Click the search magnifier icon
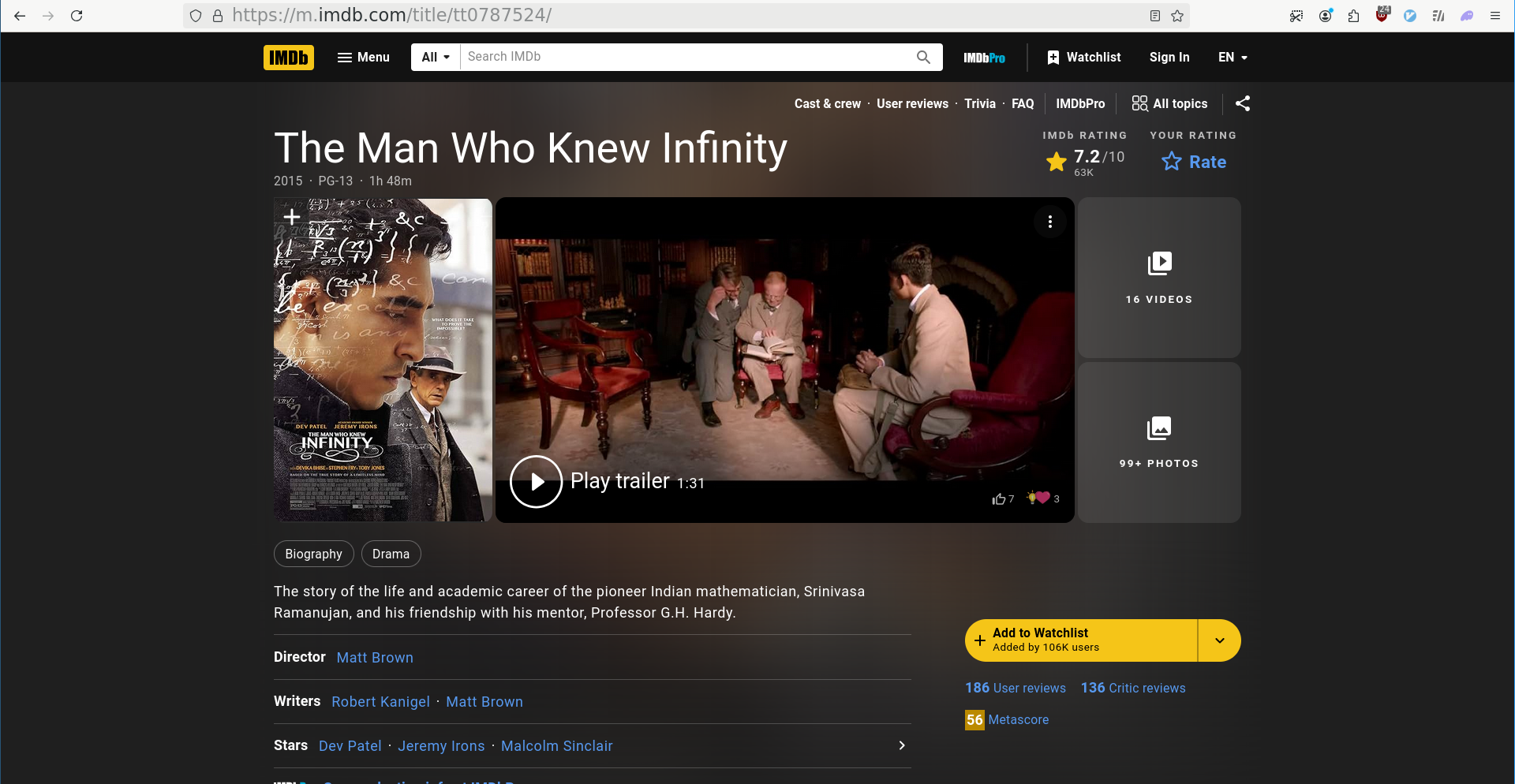Image resolution: width=1515 pixels, height=784 pixels. (x=923, y=57)
